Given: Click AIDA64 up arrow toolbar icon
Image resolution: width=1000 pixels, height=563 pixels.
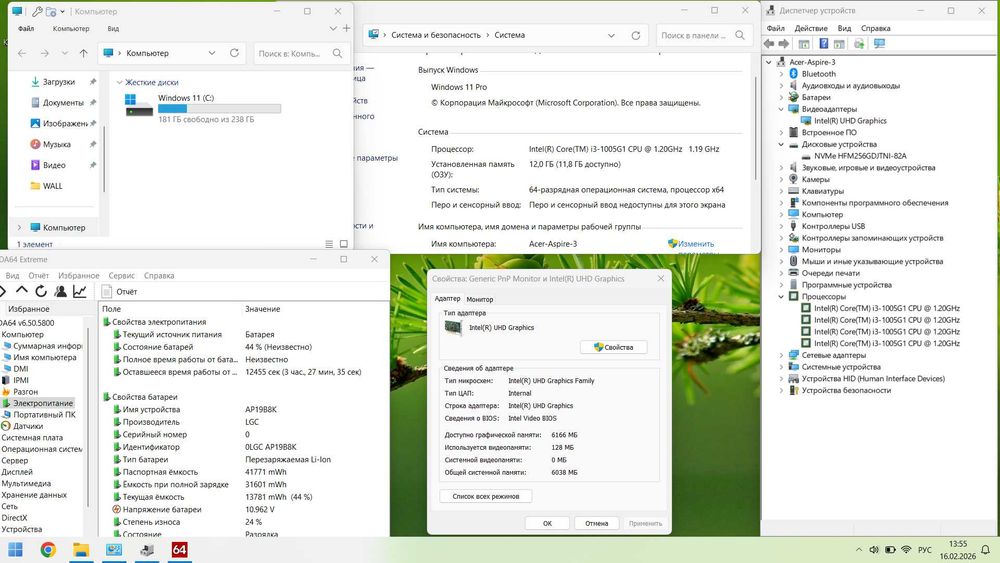Looking at the screenshot, I should [22, 291].
